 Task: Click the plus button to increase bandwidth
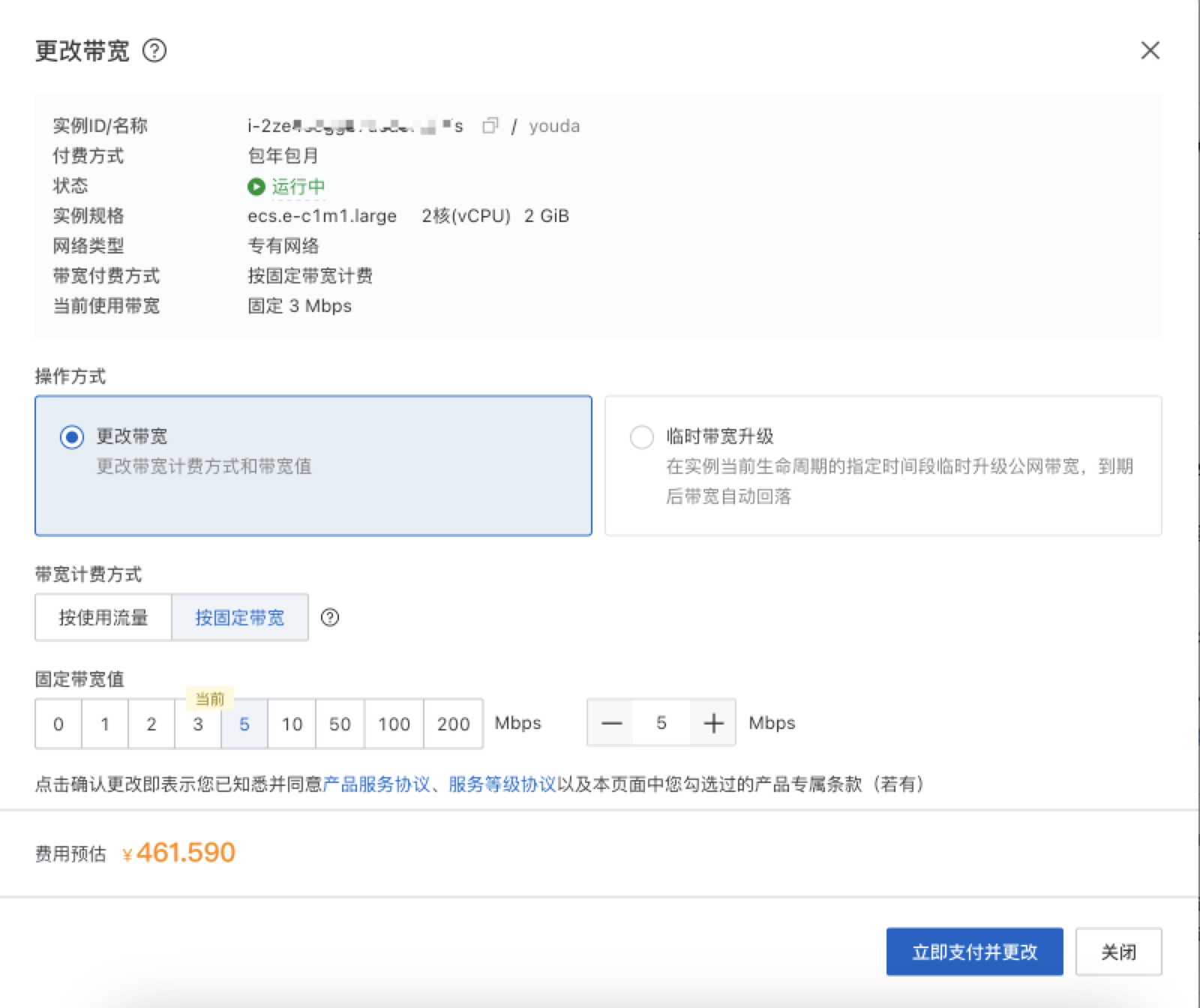713,723
